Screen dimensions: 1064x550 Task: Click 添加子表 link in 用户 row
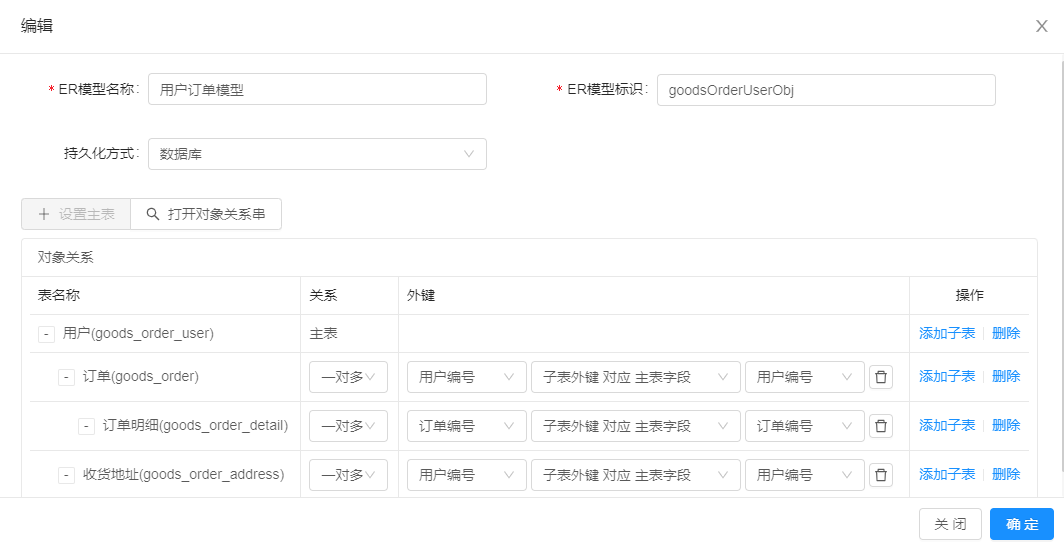[x=947, y=333]
